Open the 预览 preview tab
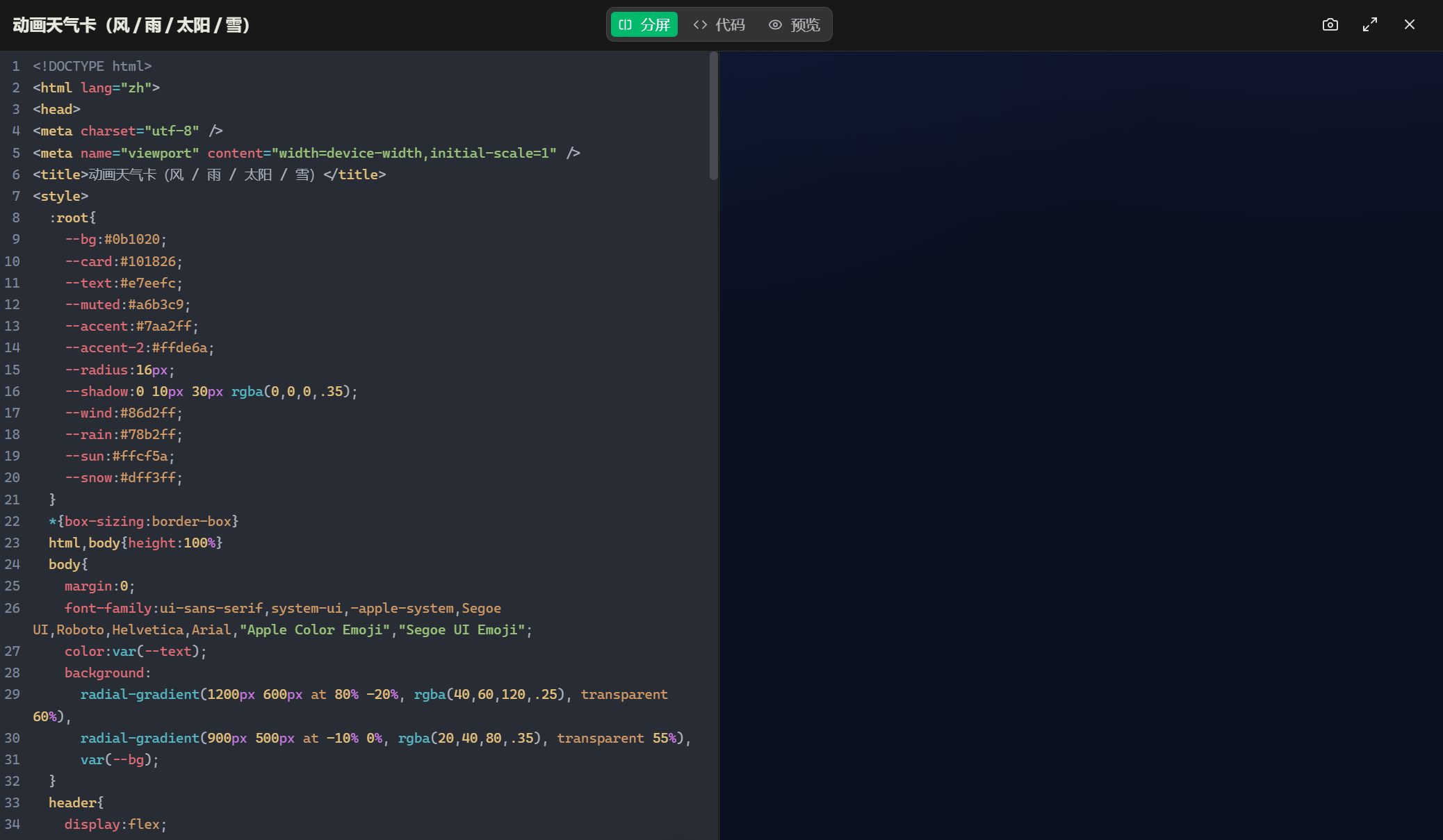Screen dimensions: 1443x840 pyautogui.click(x=794, y=25)
